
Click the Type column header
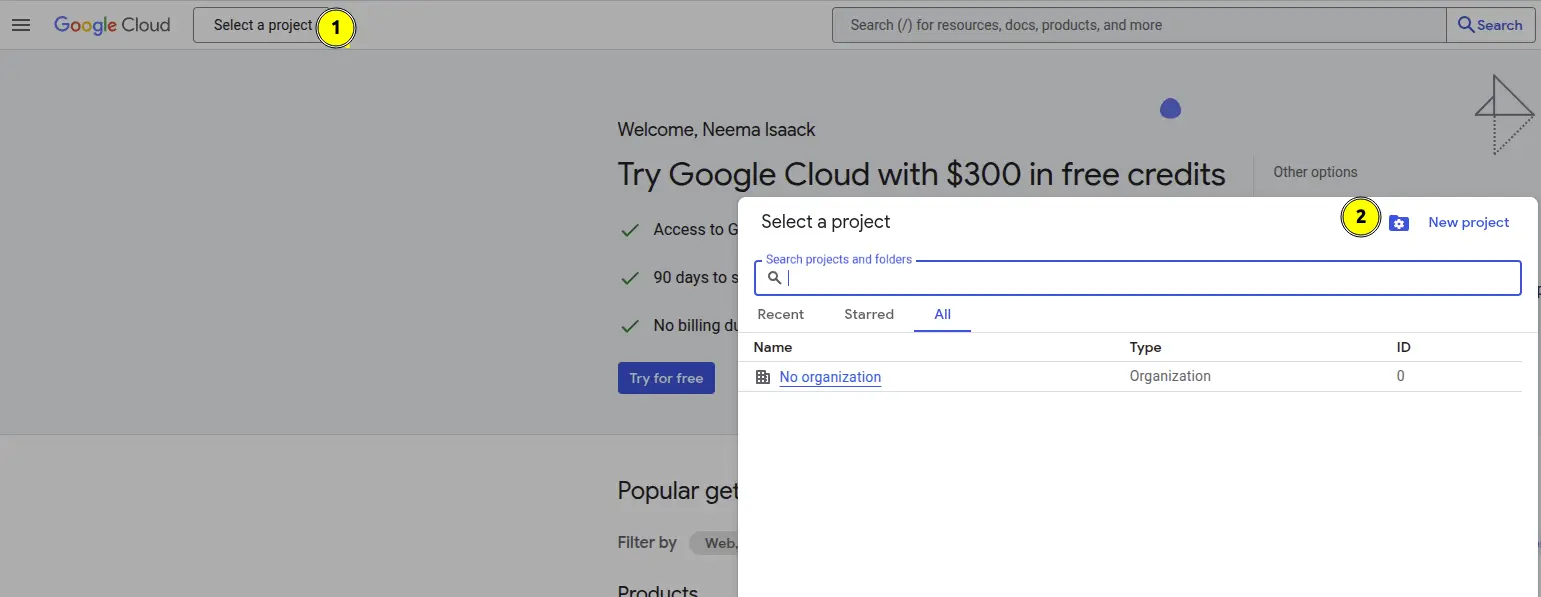(1145, 347)
